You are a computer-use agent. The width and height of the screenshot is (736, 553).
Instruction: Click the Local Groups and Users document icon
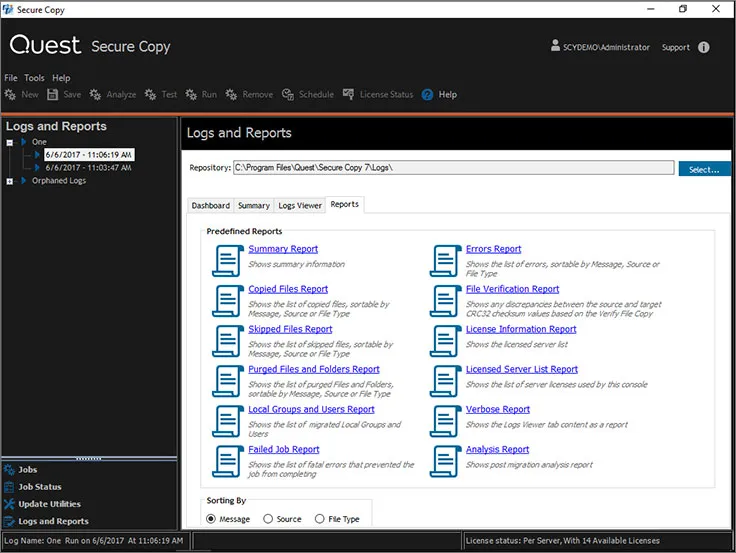228,421
